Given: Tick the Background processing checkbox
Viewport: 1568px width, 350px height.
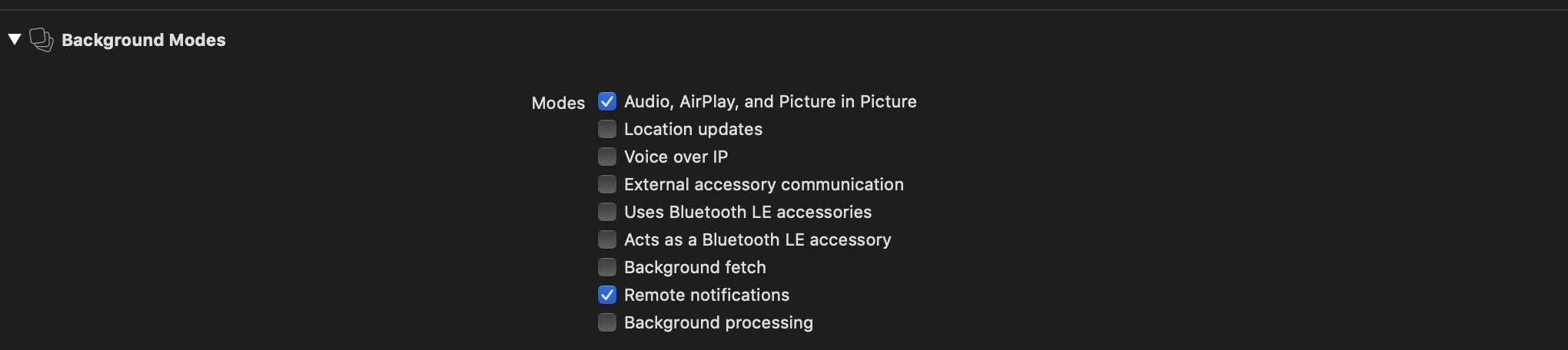Looking at the screenshot, I should [x=607, y=322].
